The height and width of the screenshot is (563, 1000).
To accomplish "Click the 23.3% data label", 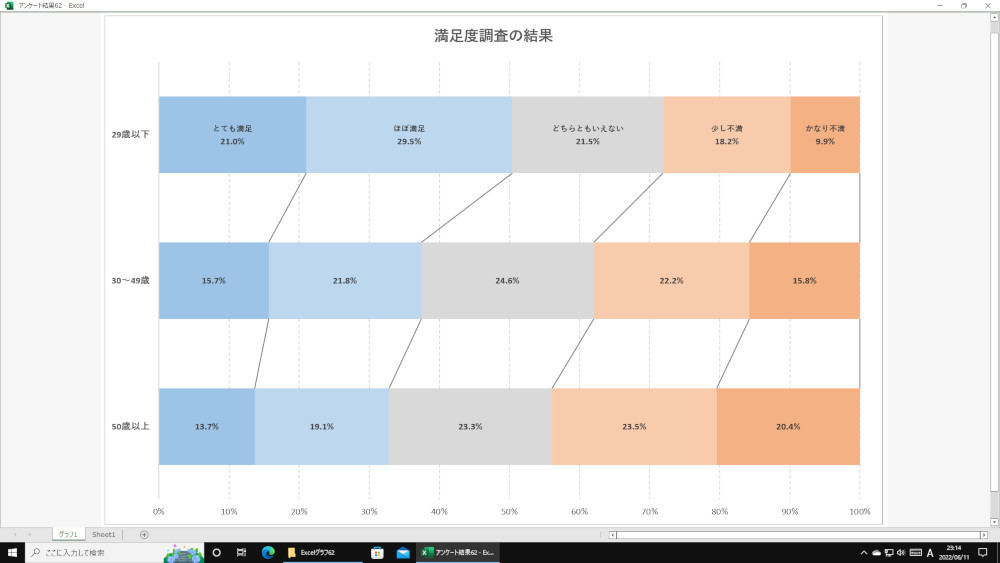I will [470, 427].
